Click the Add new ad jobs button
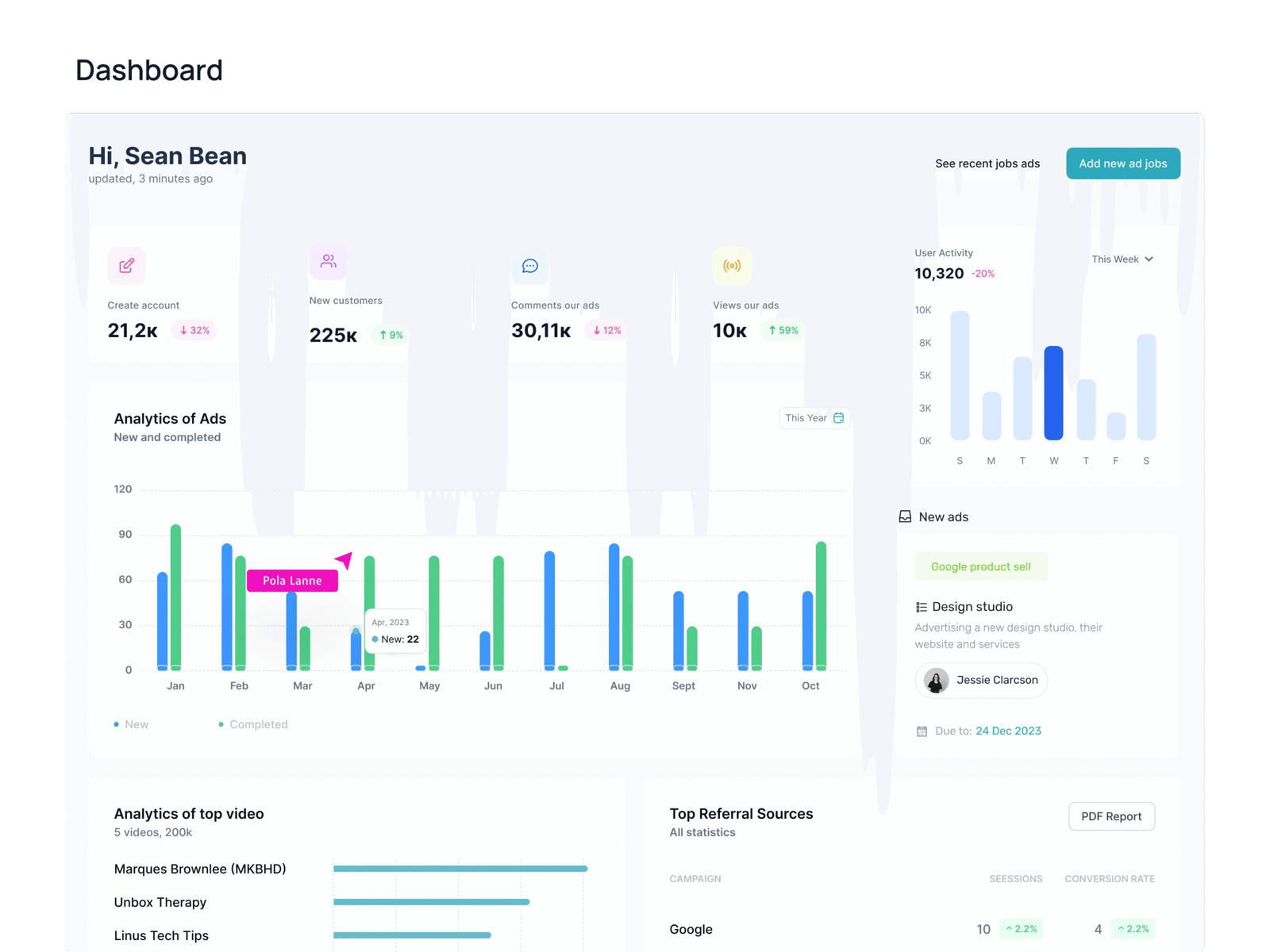The image size is (1270, 952). pos(1122,163)
